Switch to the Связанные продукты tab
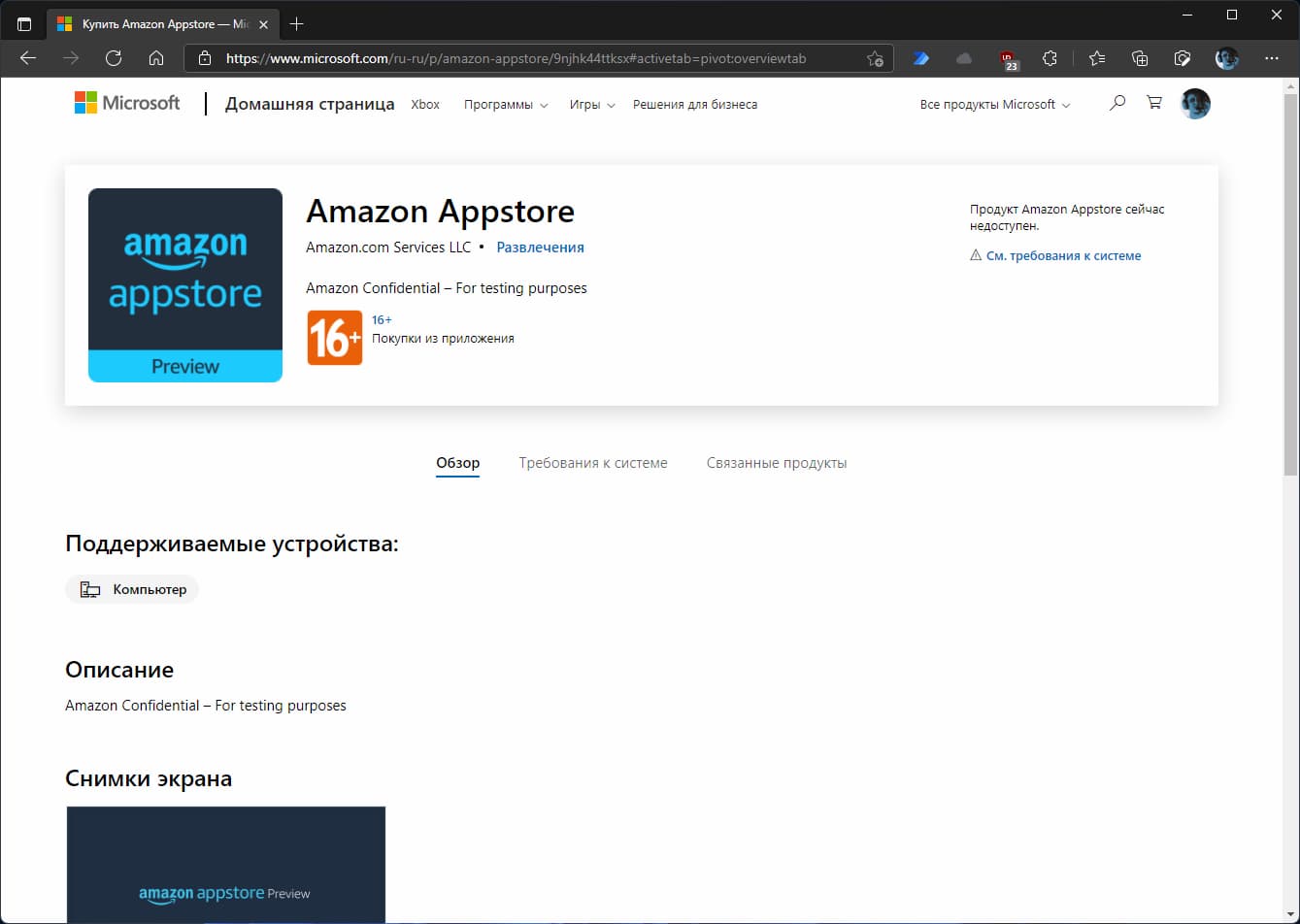 [x=777, y=463]
